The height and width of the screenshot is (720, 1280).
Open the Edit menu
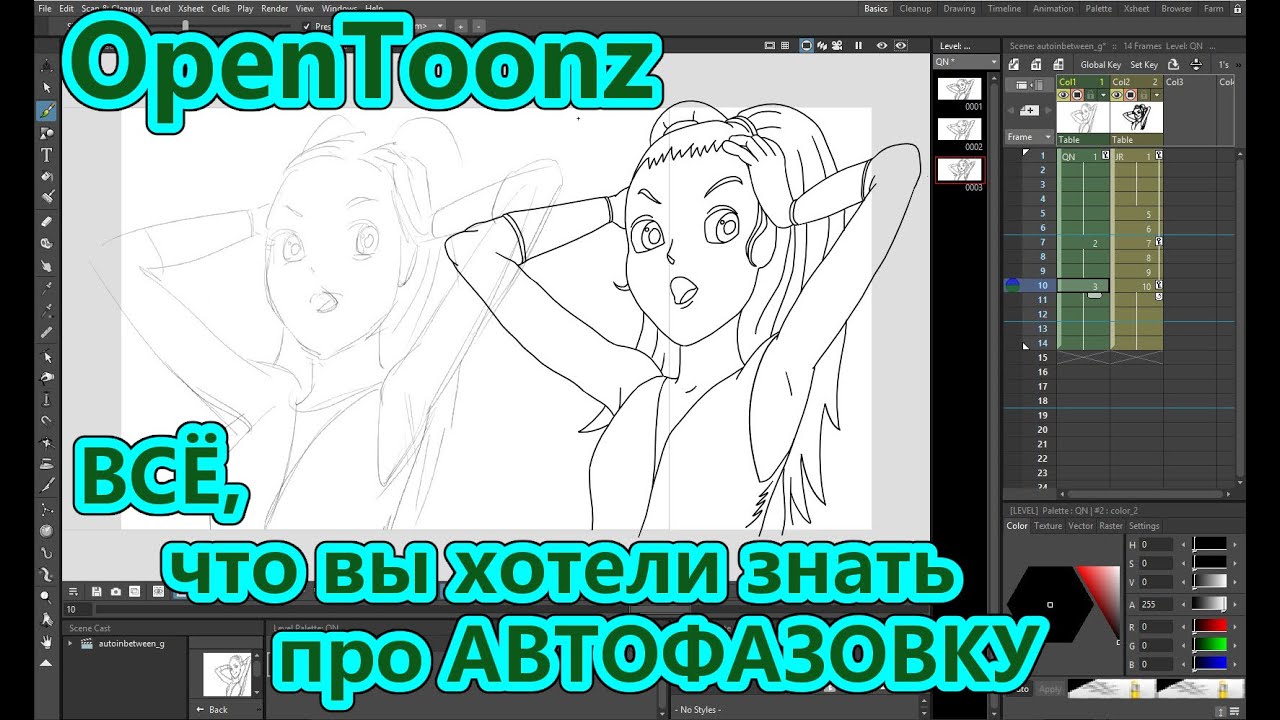(65, 8)
